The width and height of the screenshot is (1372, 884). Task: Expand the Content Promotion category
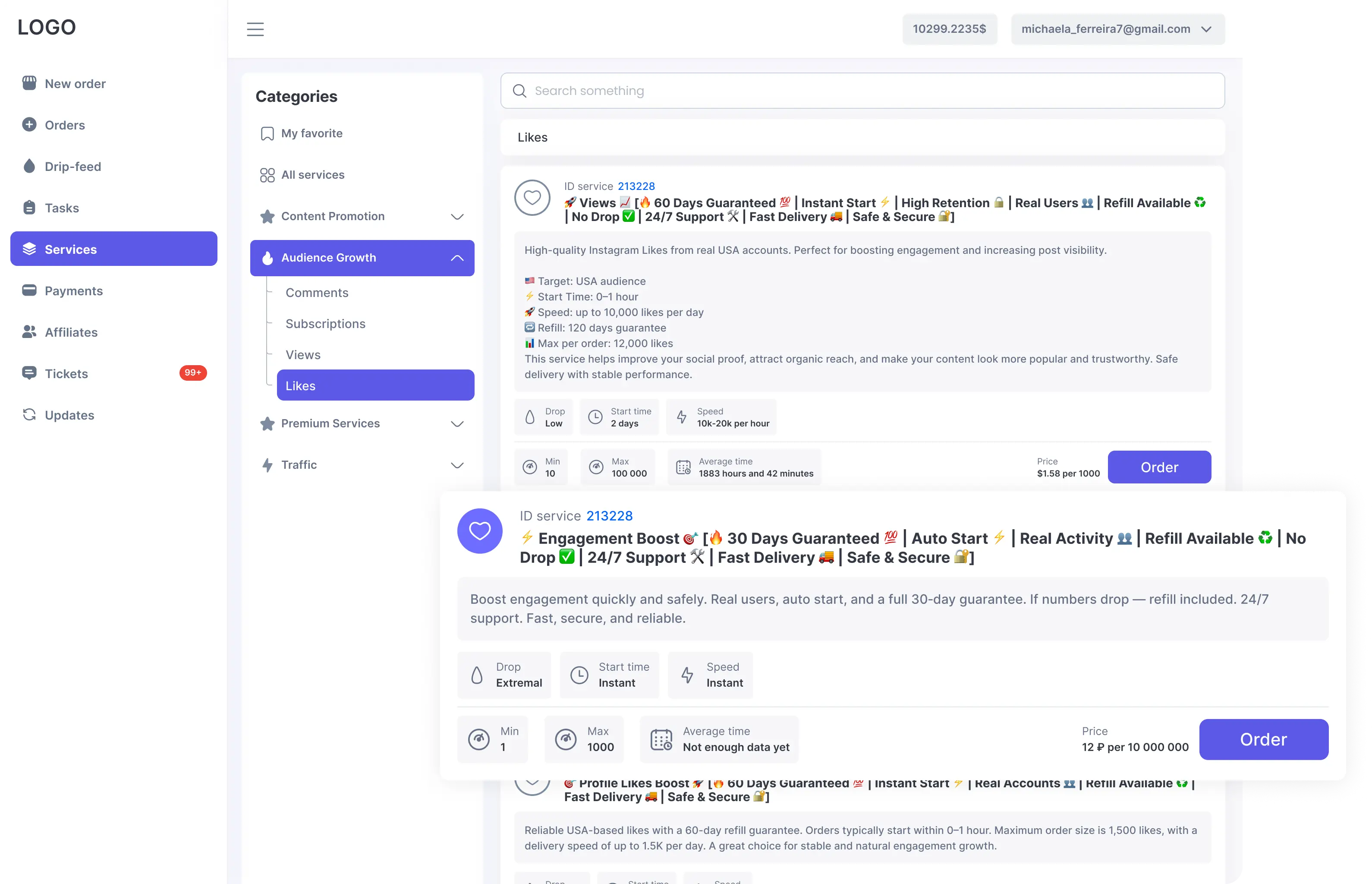click(457, 216)
